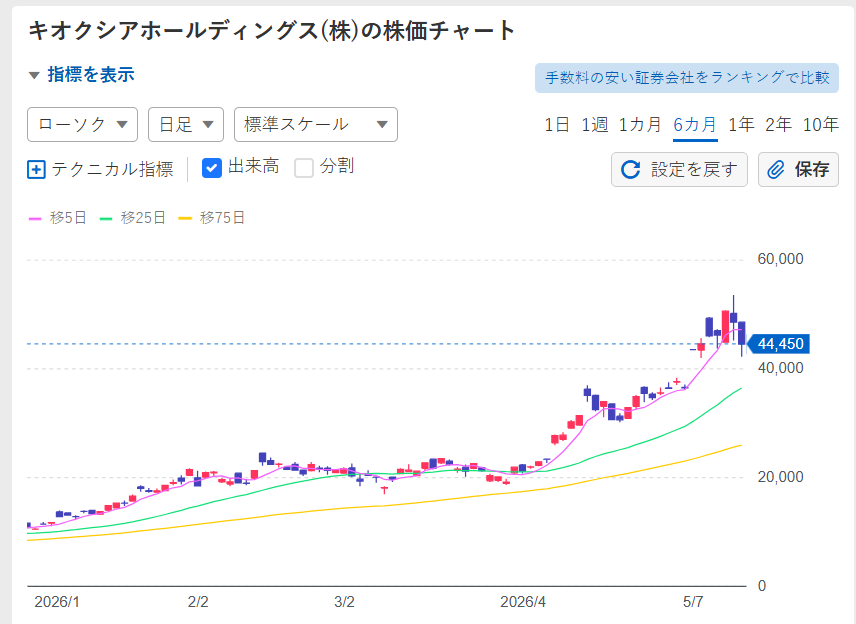Enable the 分割 checkbox
This screenshot has width=856, height=624.
(304, 168)
